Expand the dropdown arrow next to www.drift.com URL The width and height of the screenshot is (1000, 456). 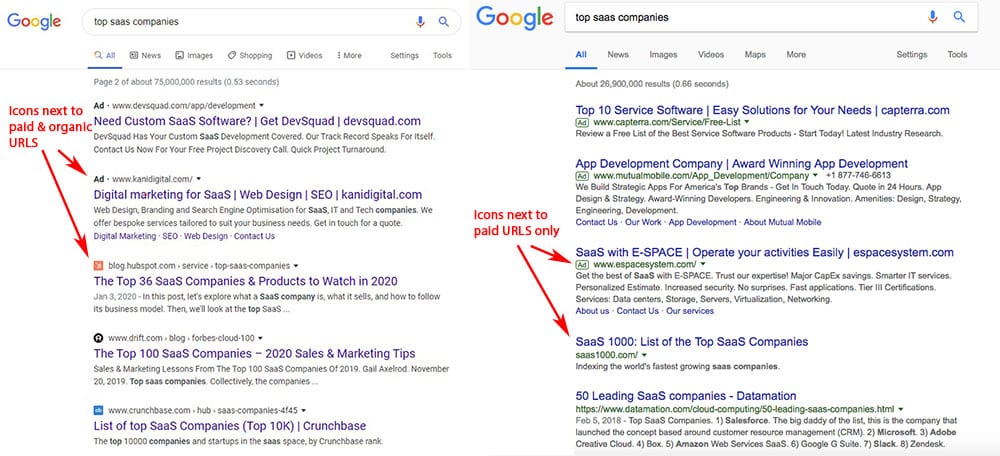click(x=260, y=339)
